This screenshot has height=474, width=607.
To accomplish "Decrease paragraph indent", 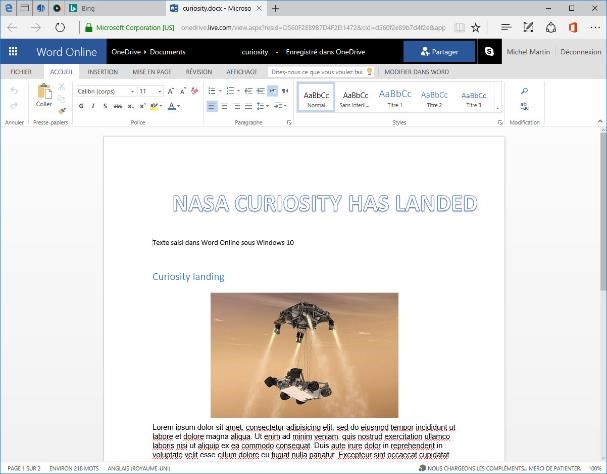I will coord(249,91).
